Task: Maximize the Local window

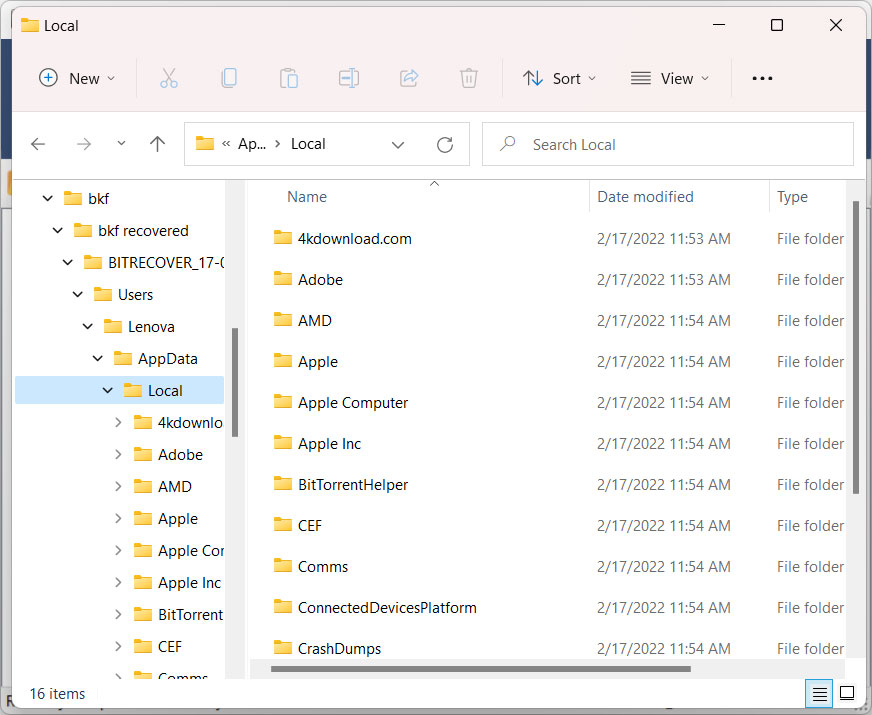Action: click(777, 25)
